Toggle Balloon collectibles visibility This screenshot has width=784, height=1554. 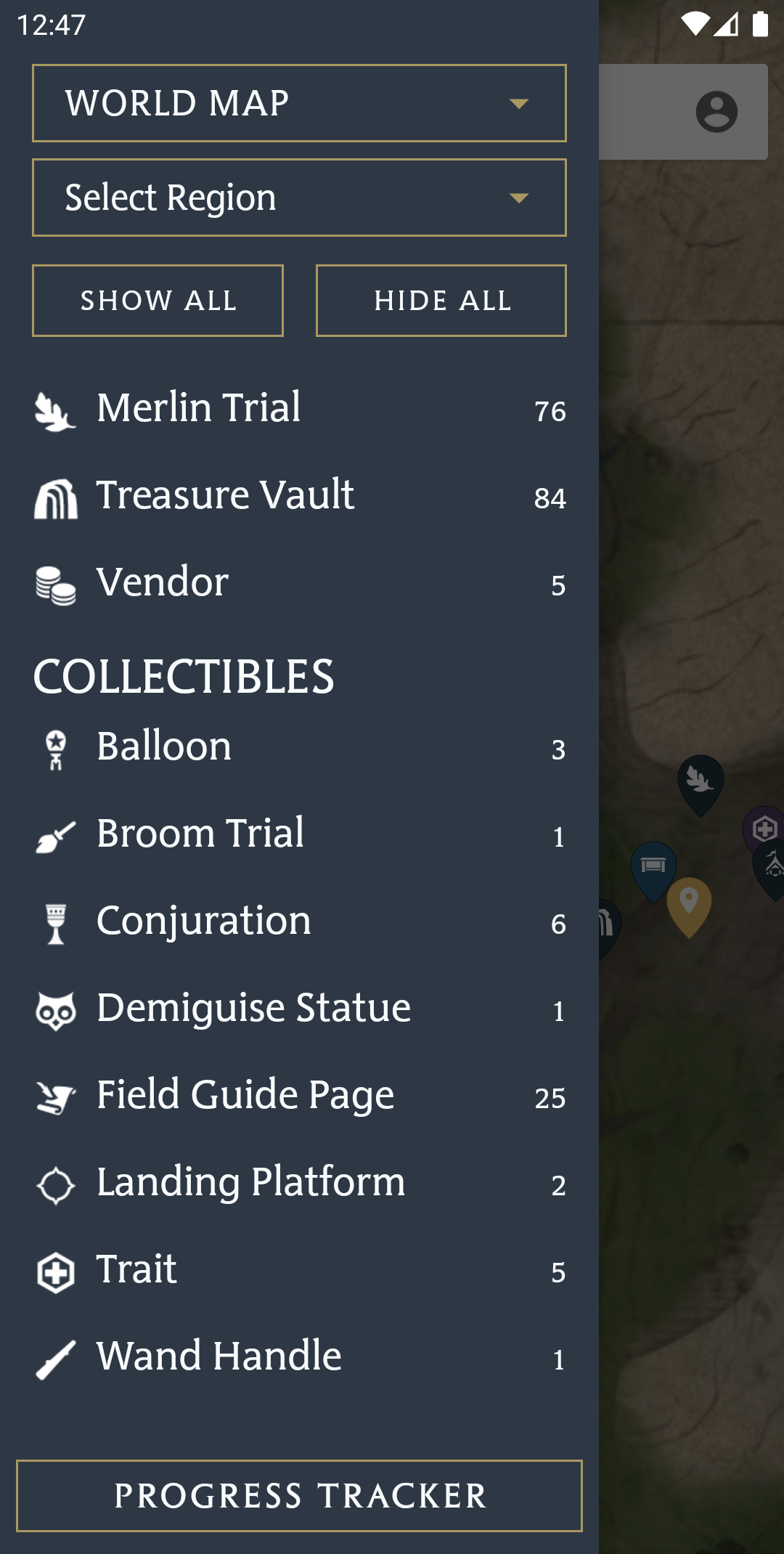299,747
